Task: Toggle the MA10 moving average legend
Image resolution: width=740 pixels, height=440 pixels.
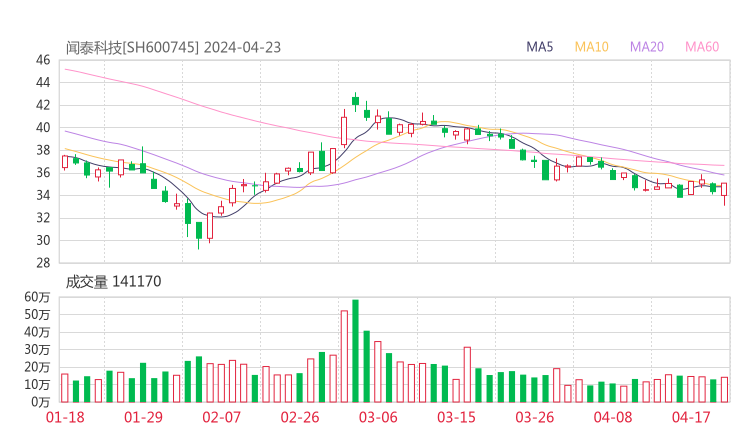Action: pos(591,47)
